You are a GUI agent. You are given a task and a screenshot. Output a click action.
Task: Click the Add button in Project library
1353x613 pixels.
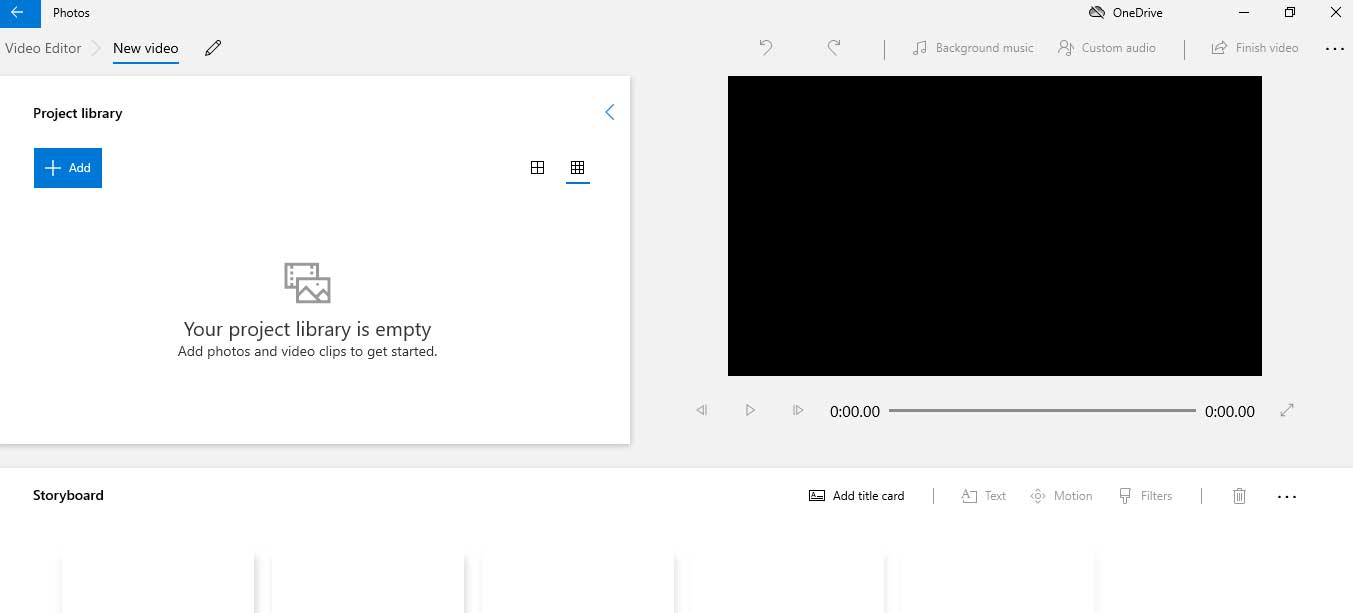(67, 167)
